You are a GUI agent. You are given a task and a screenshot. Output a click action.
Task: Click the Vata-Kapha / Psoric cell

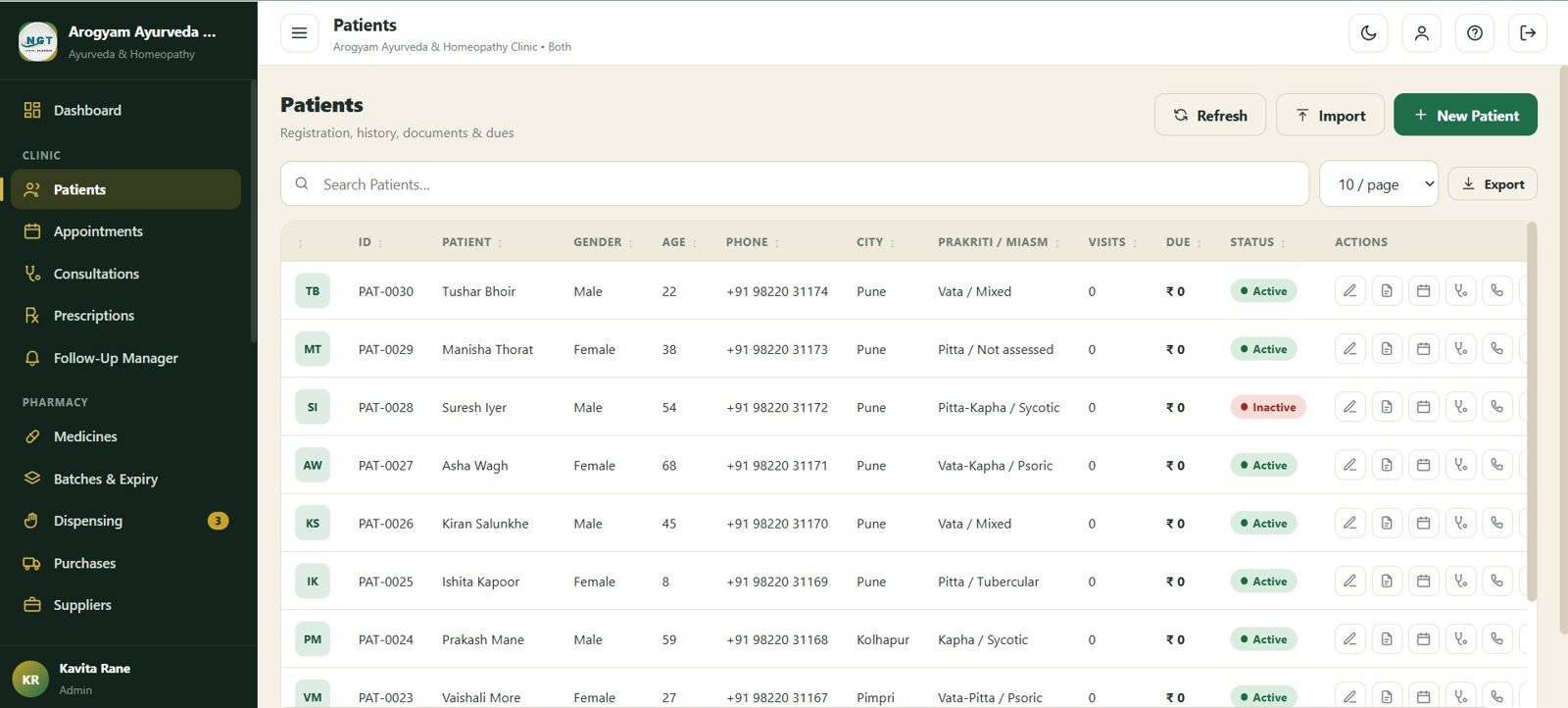(x=995, y=466)
